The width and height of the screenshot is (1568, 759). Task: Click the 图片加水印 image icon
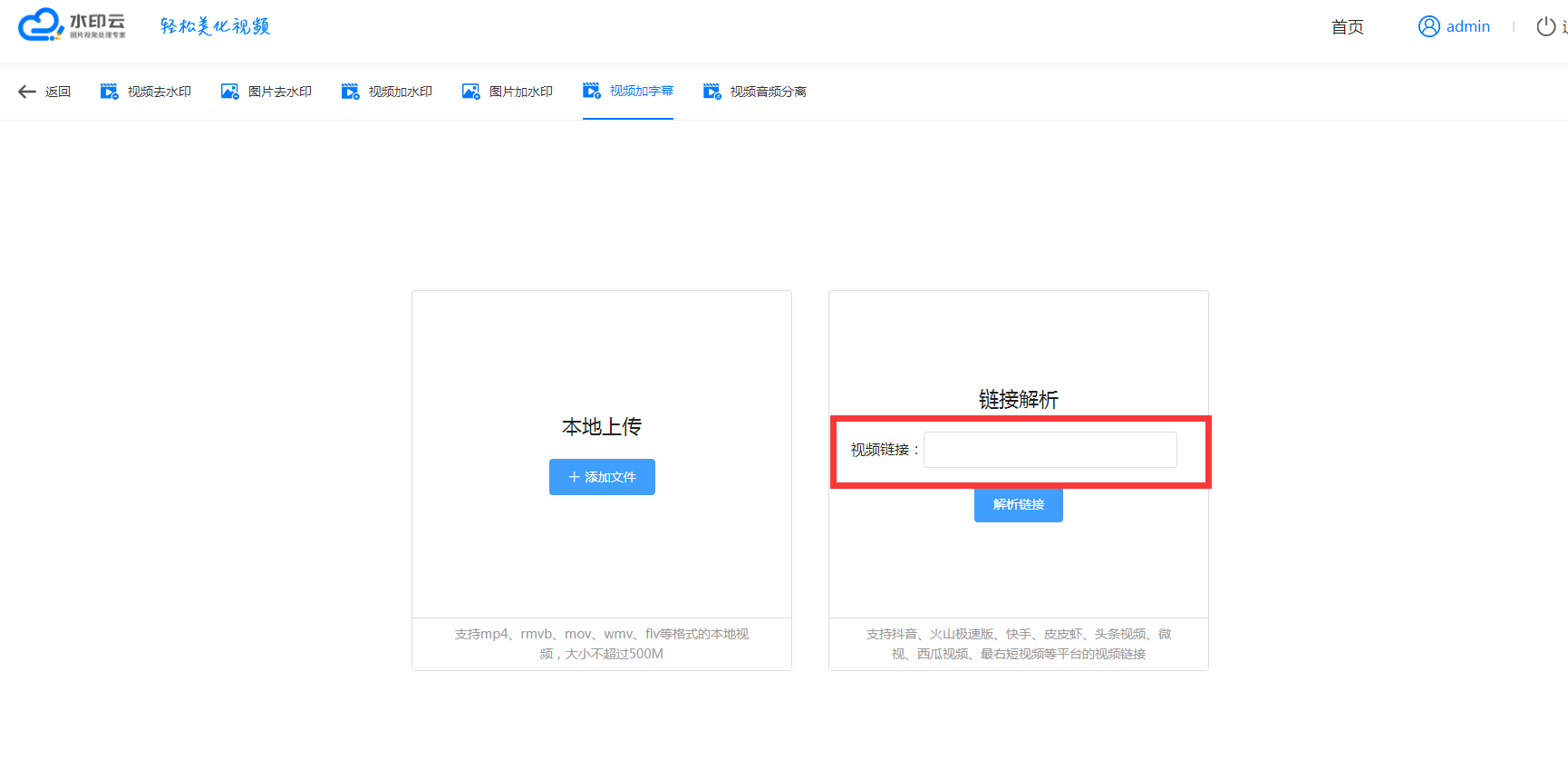click(470, 92)
